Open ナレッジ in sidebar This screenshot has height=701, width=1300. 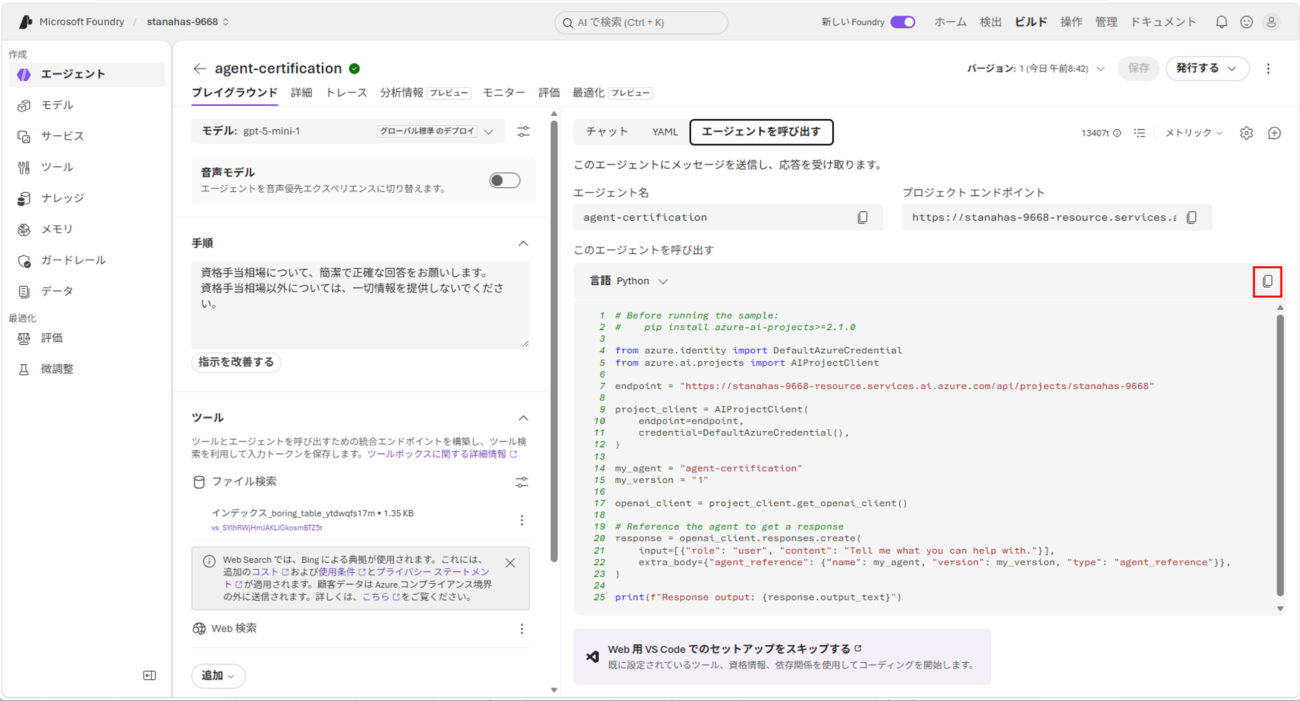click(x=86, y=198)
